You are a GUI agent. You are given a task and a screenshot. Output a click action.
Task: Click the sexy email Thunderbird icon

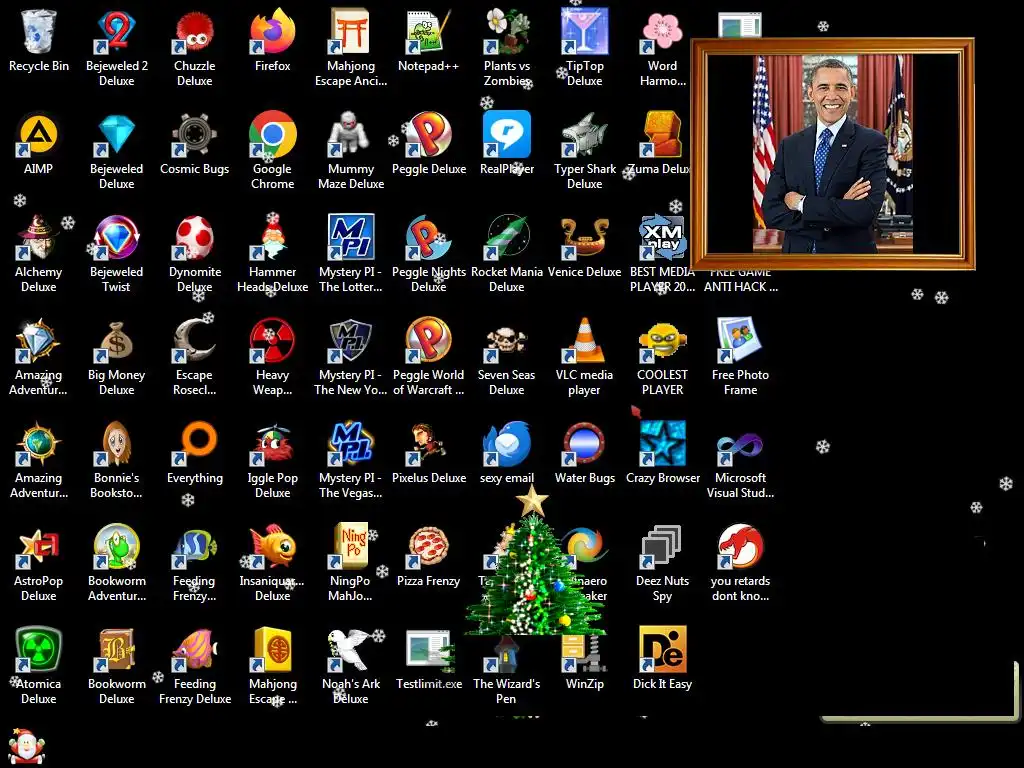(507, 444)
